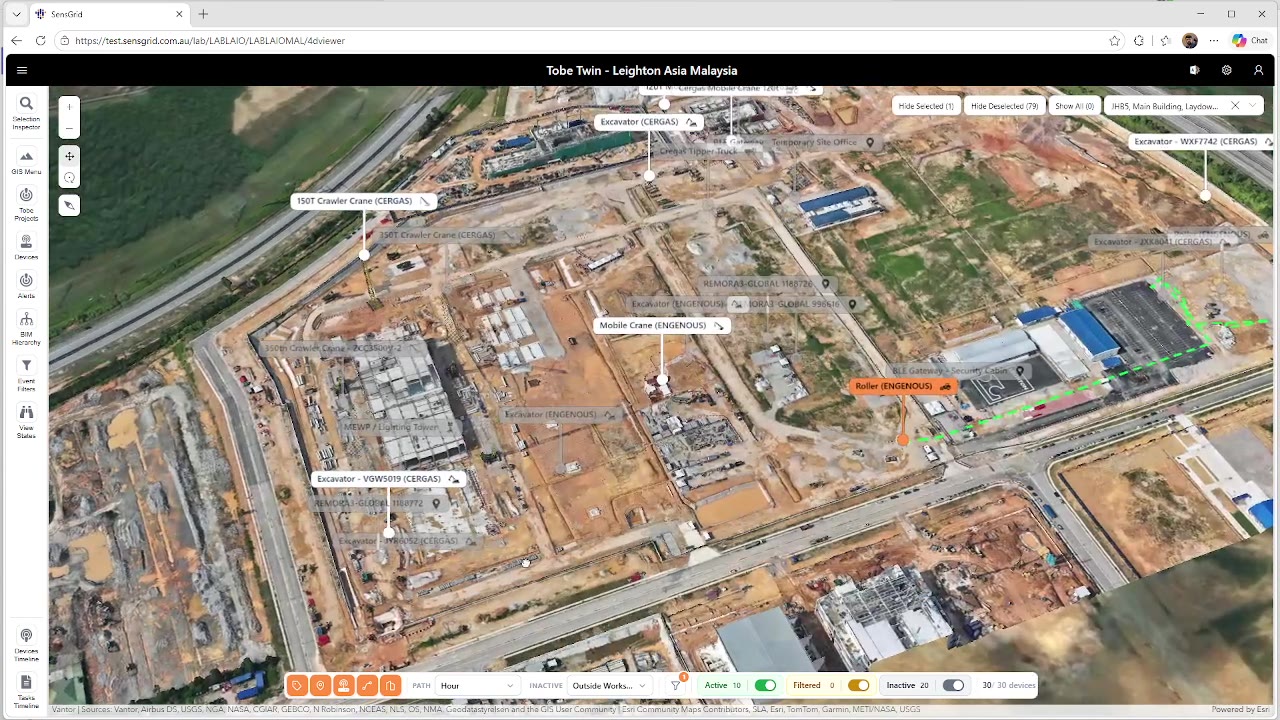Screen dimensions: 1280x720
Task: Select the 150T Crawler Crane (CERGAS) label
Action: pos(364,201)
